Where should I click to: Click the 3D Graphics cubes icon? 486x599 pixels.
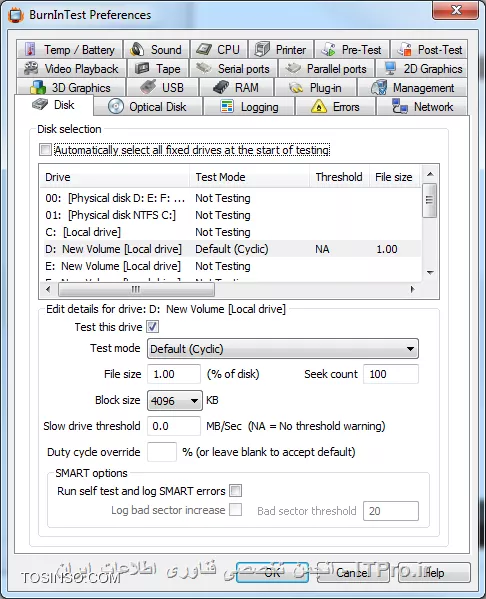pyautogui.click(x=38, y=87)
